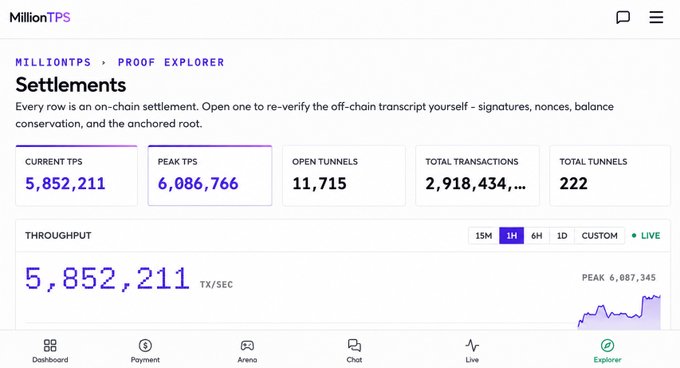The image size is (680, 368).
Task: Click the PEAK 6,087,345 label
Action: coord(619,277)
